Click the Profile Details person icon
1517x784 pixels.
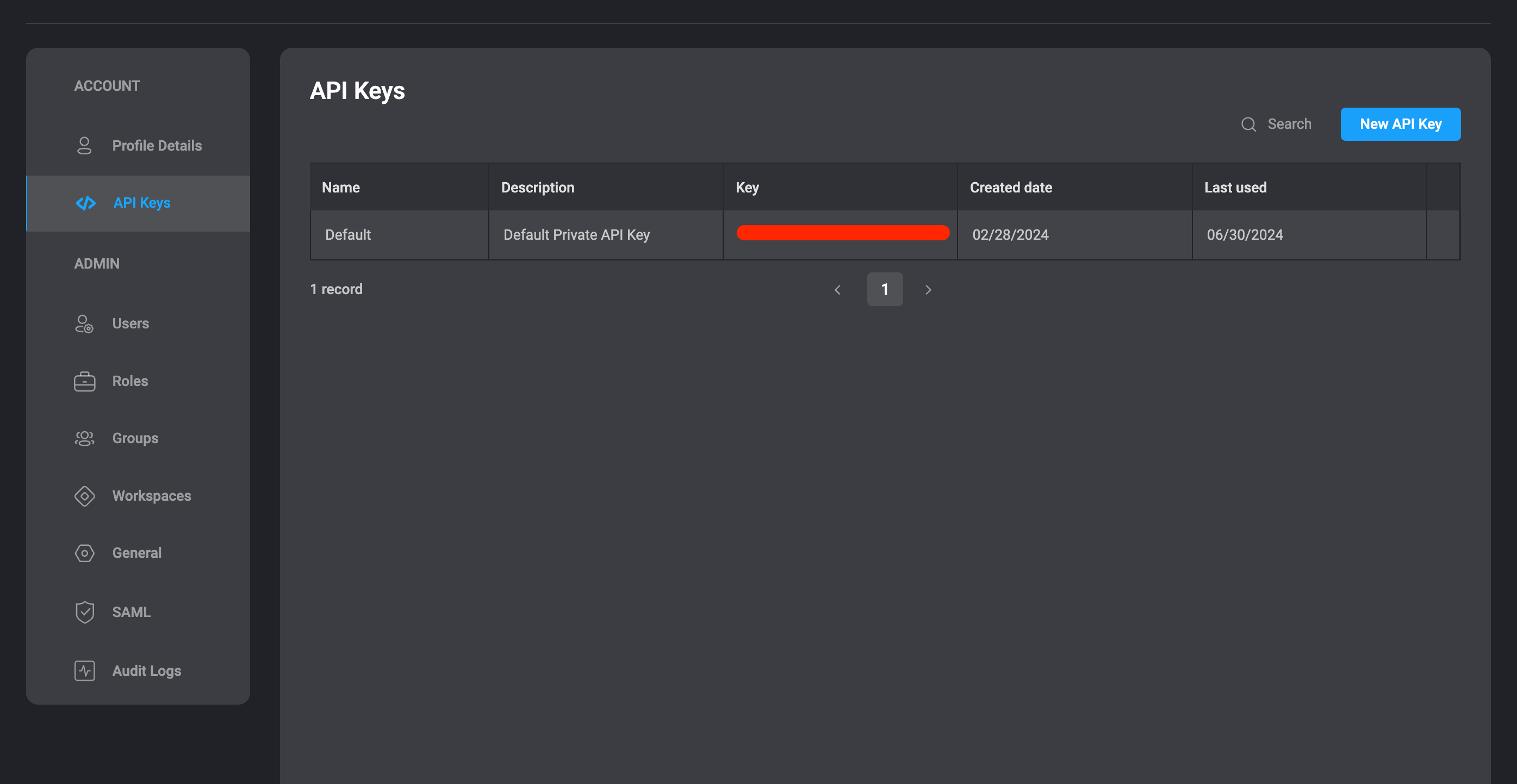84,146
